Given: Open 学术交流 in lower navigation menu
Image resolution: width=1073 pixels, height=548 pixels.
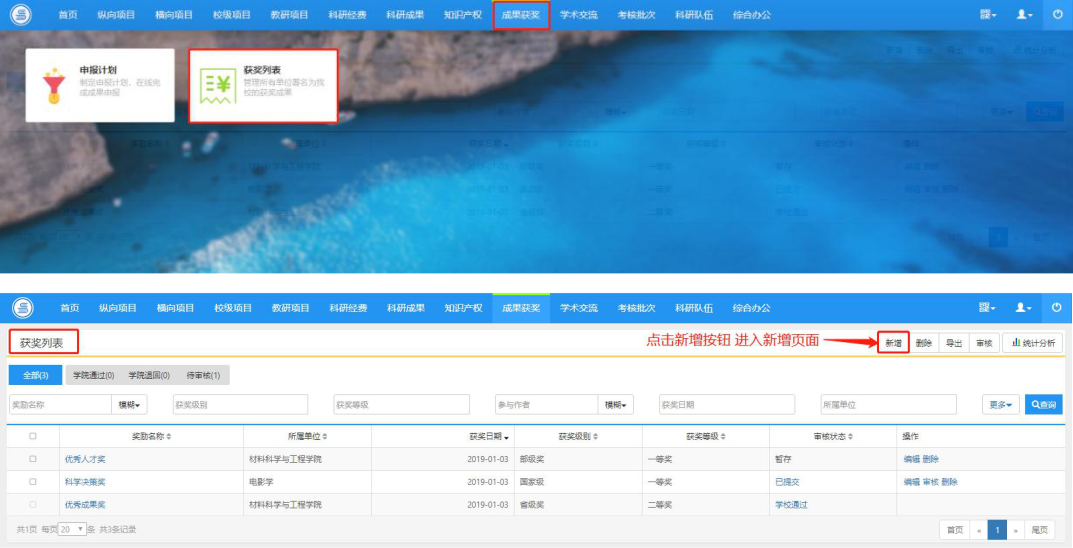Looking at the screenshot, I should tap(579, 308).
